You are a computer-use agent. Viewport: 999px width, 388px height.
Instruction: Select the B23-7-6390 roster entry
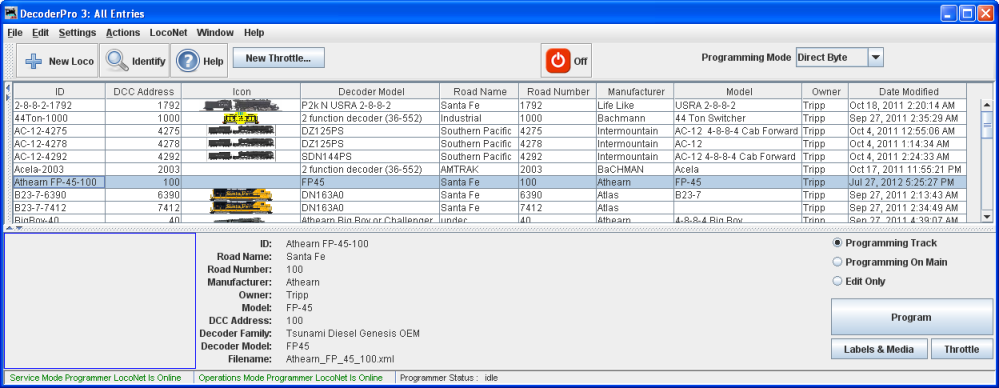(490, 194)
